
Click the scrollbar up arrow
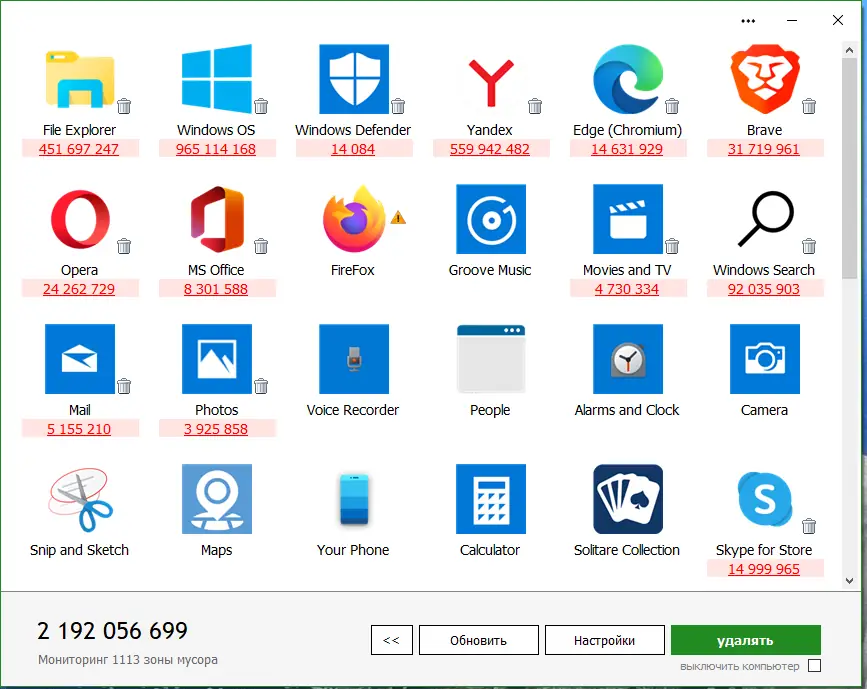click(x=849, y=50)
